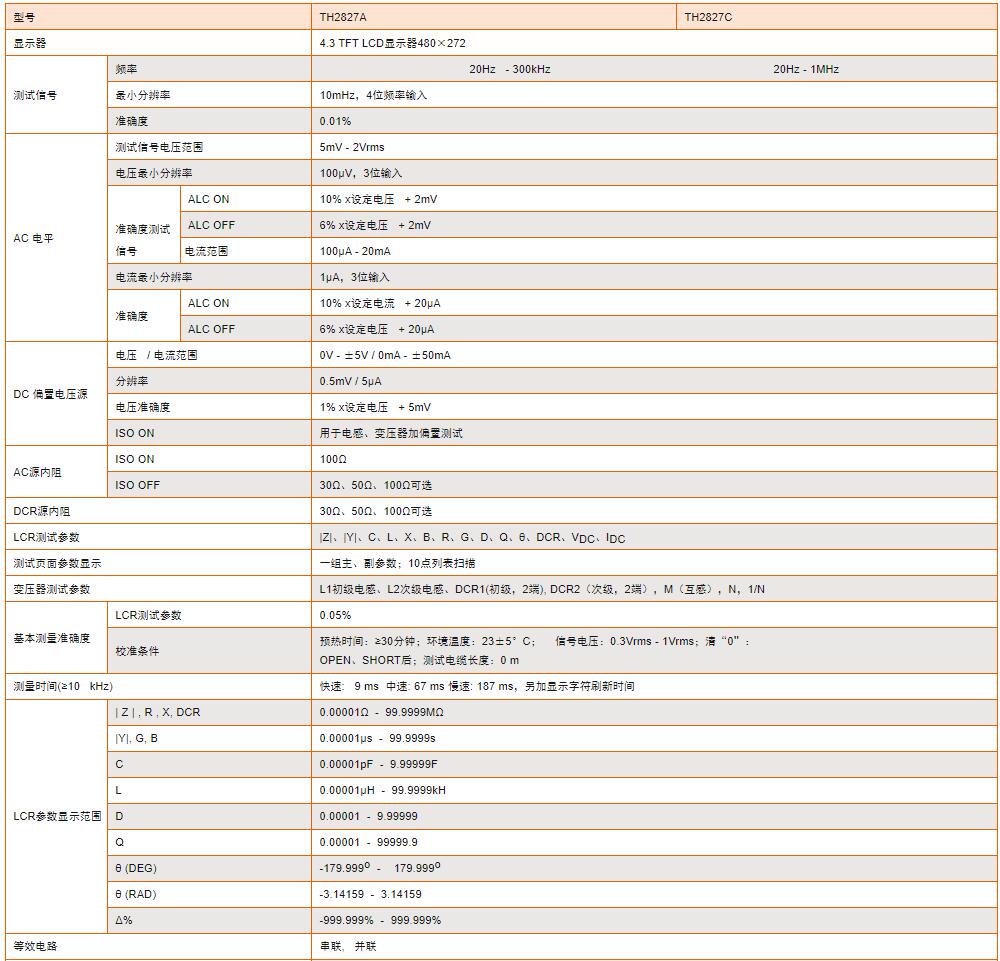Click the 校准条件 label
1000x961 pixels.
tap(136, 651)
